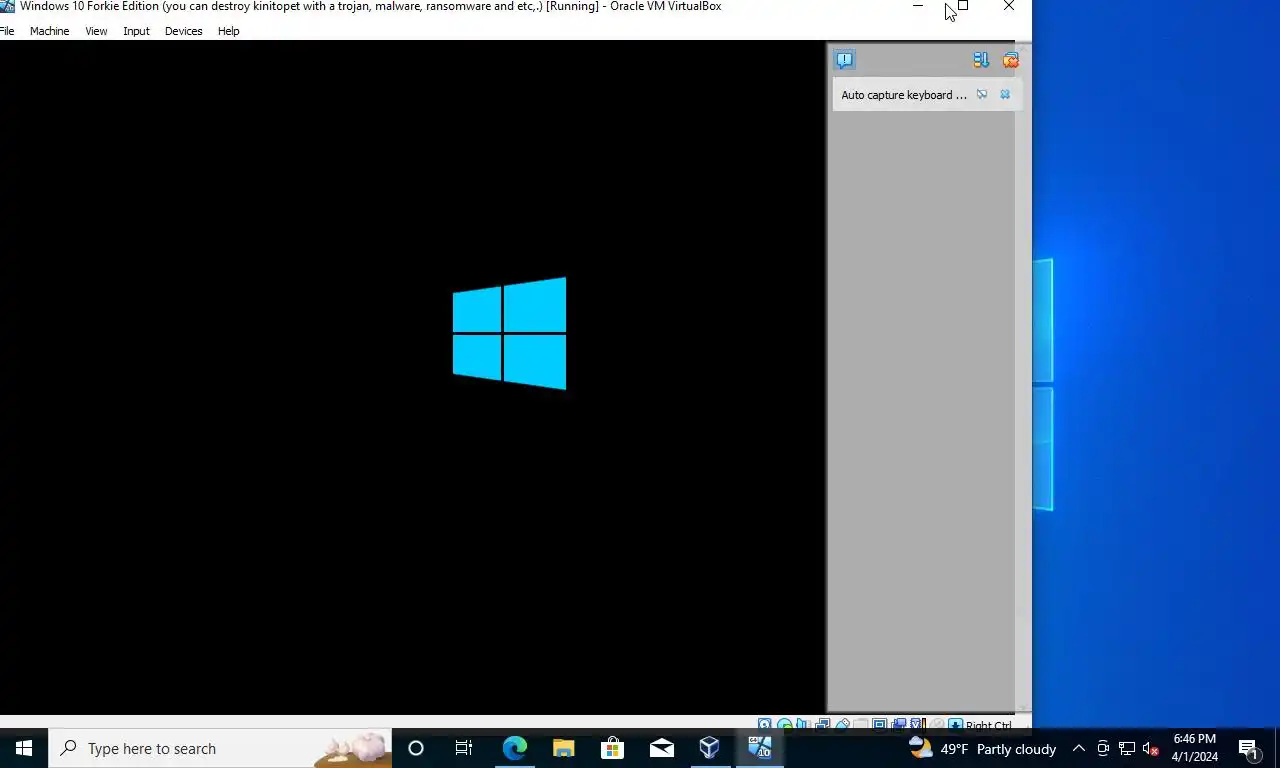Launch Microsoft Edge from the taskbar
1280x768 pixels.
514,748
